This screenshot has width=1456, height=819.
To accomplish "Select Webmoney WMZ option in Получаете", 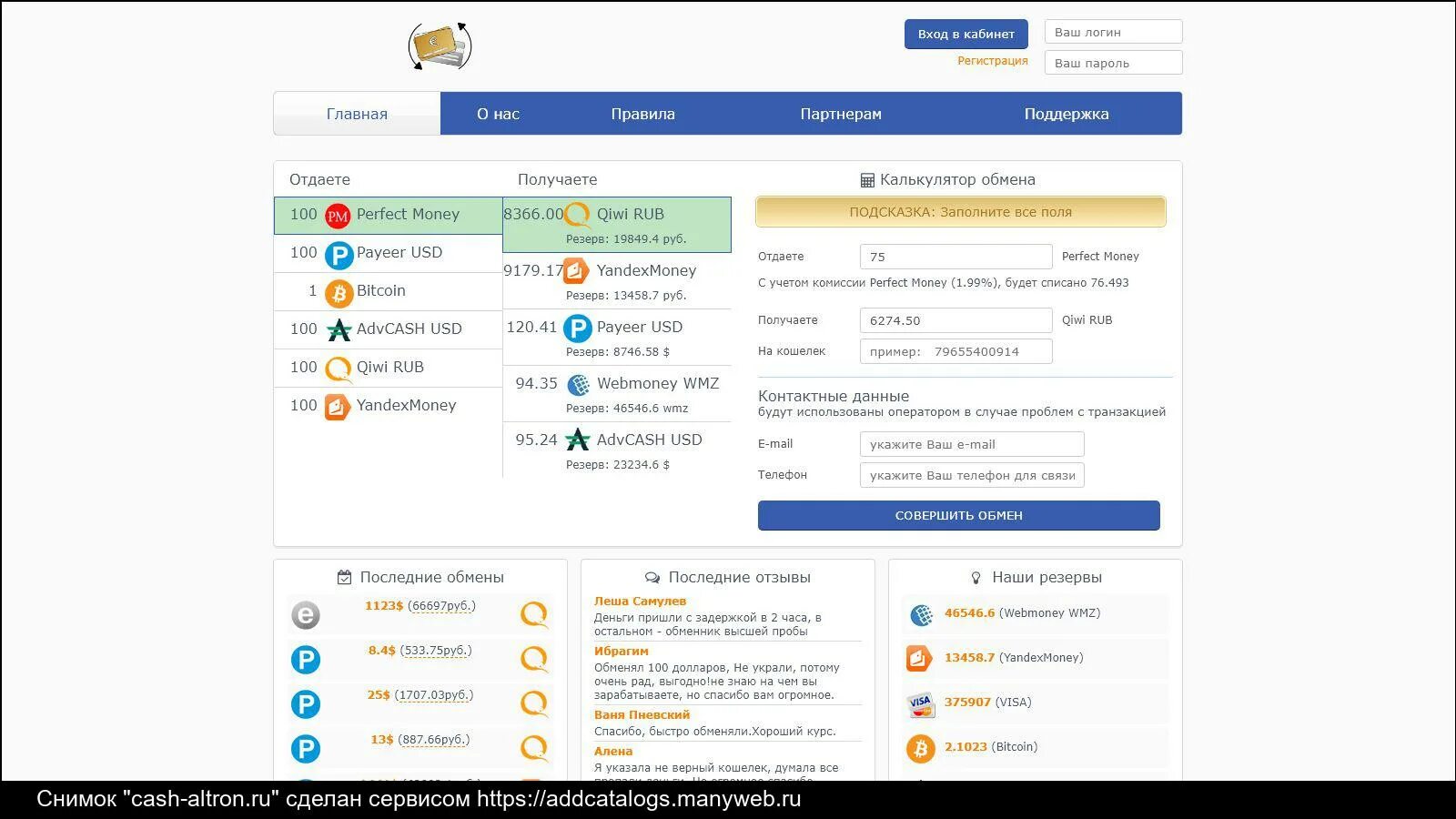I will click(617, 393).
